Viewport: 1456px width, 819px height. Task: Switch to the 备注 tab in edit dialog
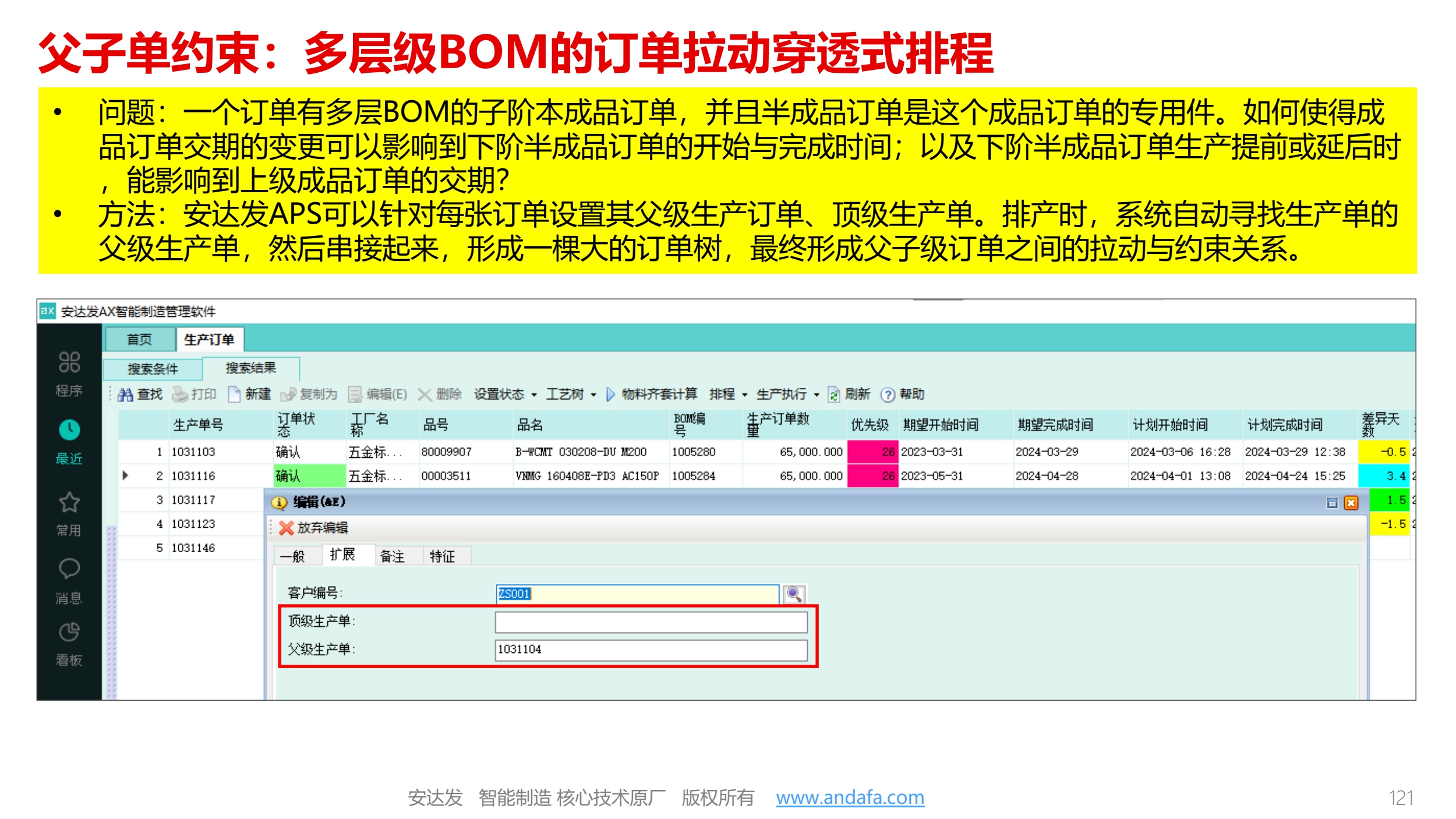(x=392, y=556)
